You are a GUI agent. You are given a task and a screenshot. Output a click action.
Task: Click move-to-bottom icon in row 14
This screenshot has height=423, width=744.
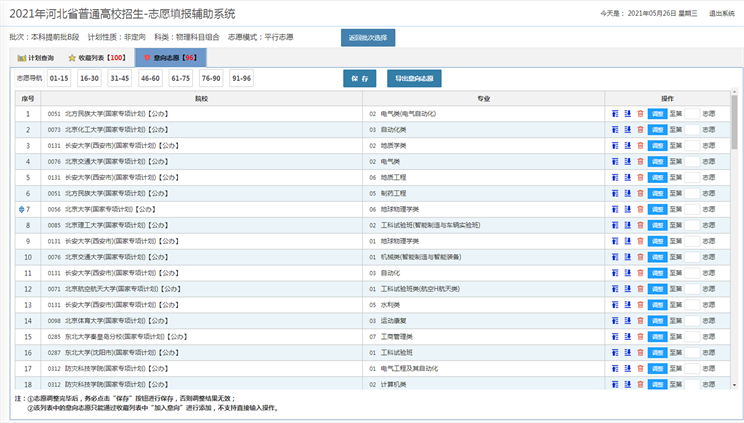tap(627, 320)
